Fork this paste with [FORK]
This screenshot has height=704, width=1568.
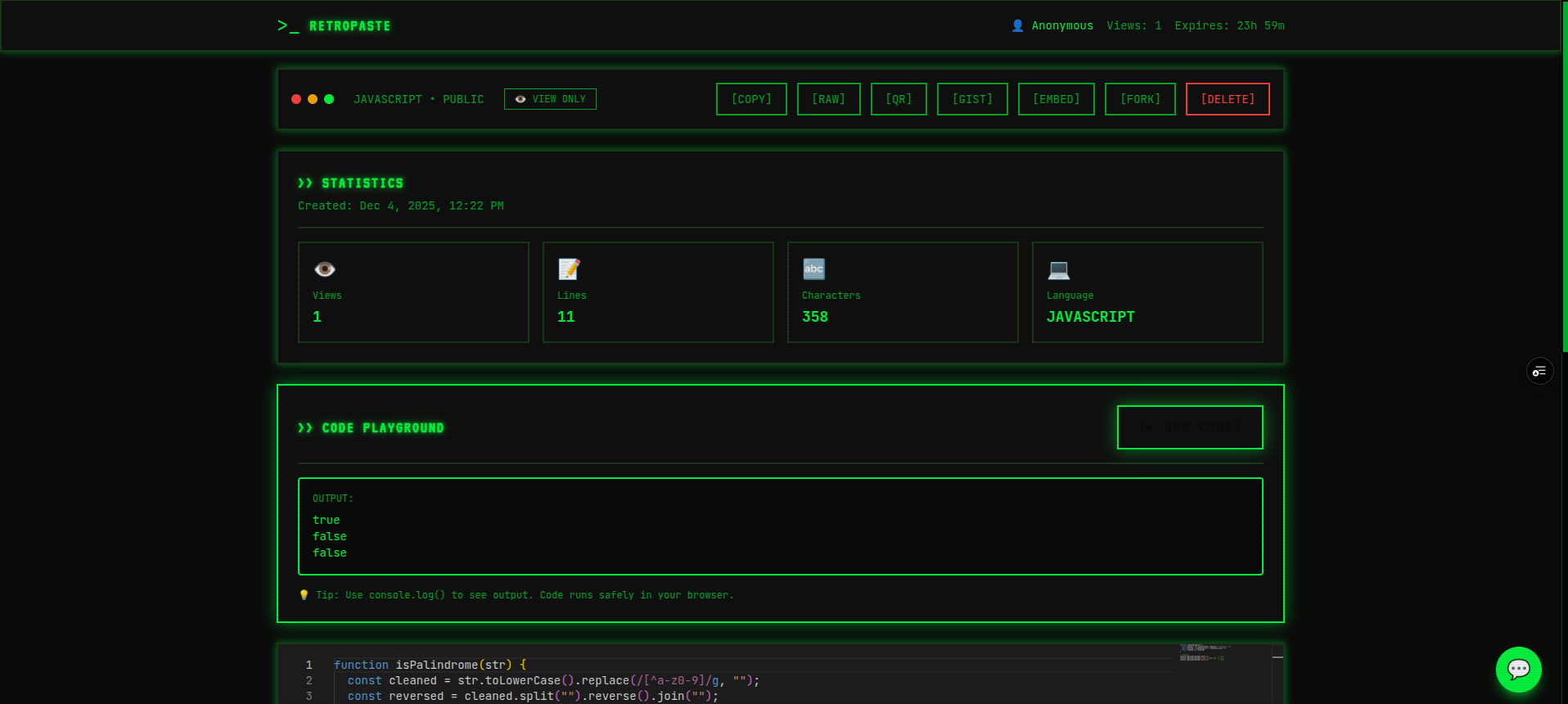(1140, 99)
